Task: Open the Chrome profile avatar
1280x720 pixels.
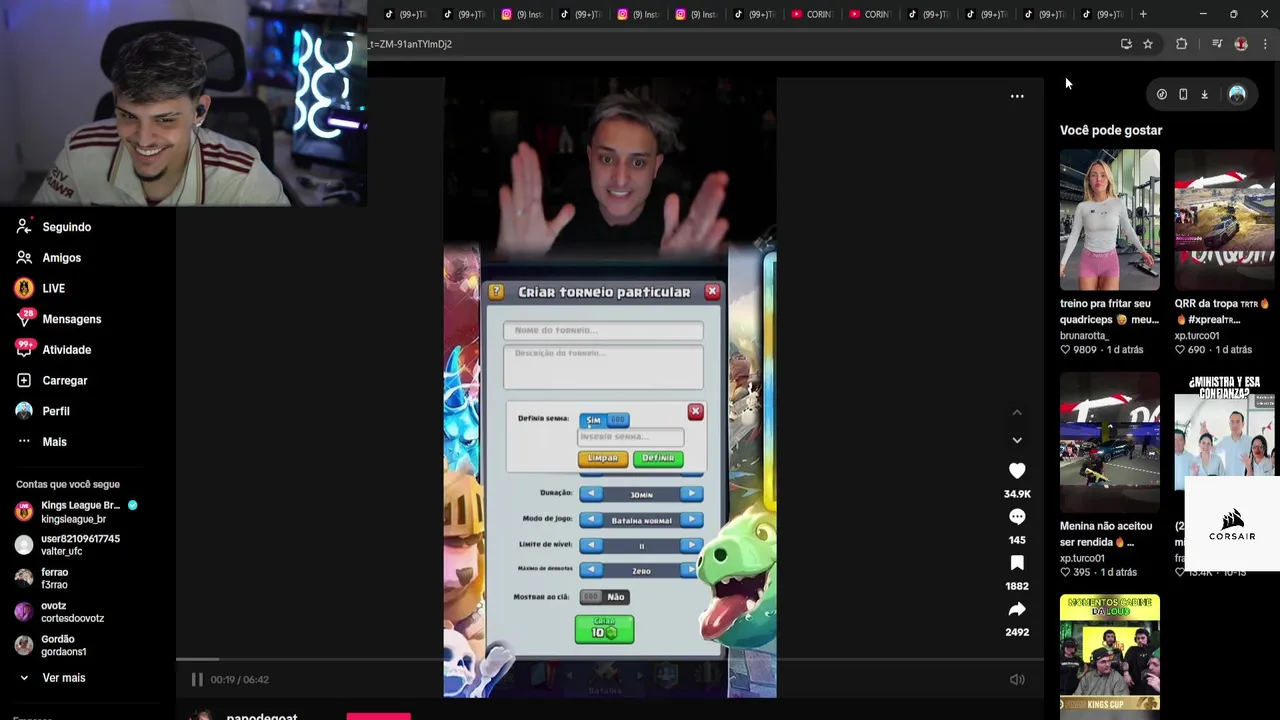Action: (1241, 44)
